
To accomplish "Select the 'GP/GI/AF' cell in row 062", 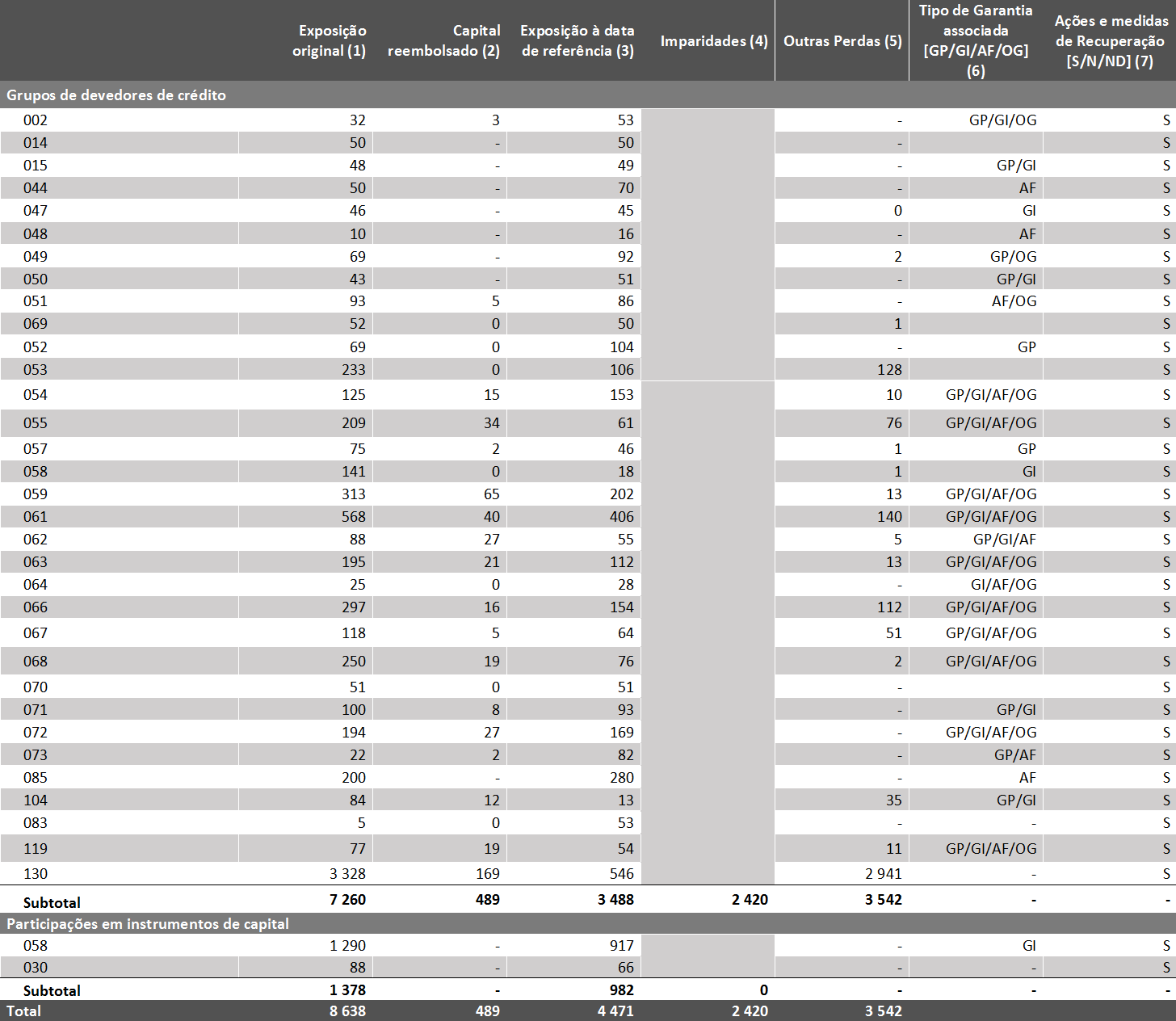I will 1005,540.
